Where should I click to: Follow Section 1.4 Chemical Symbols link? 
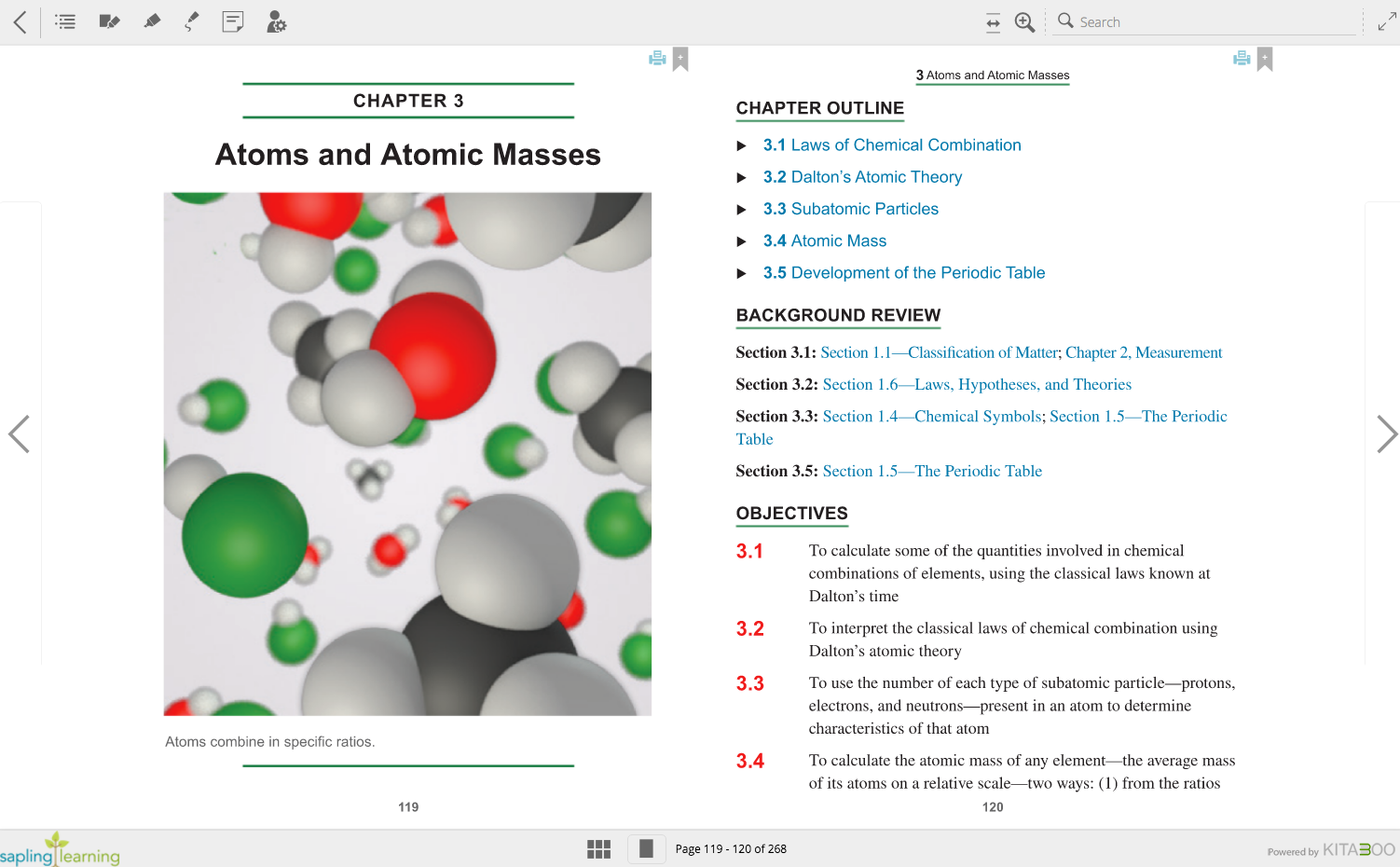click(x=932, y=416)
